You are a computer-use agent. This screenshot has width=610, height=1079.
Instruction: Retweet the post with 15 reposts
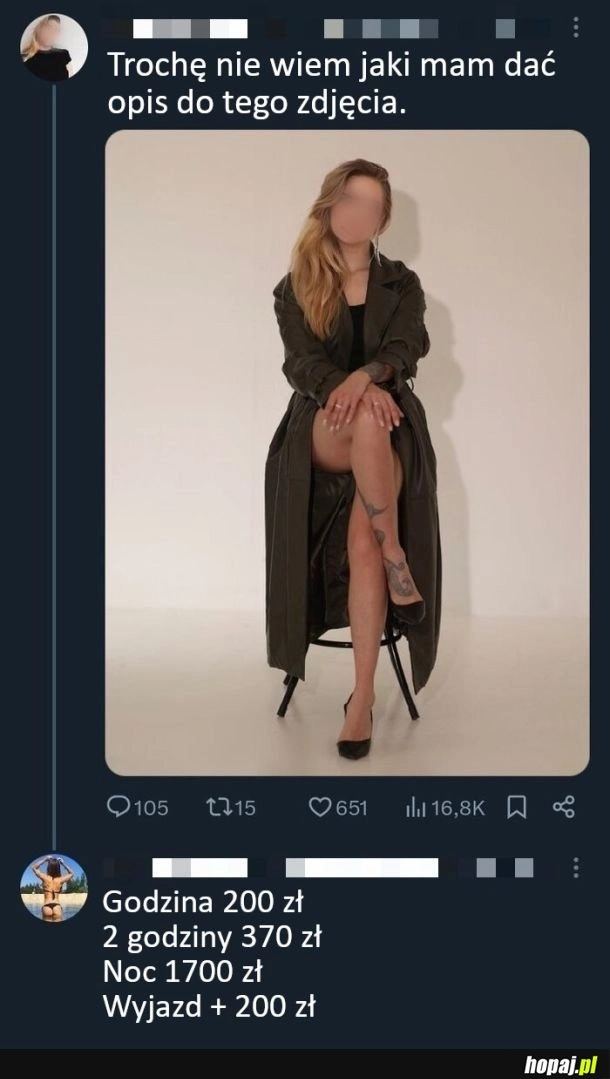point(218,807)
